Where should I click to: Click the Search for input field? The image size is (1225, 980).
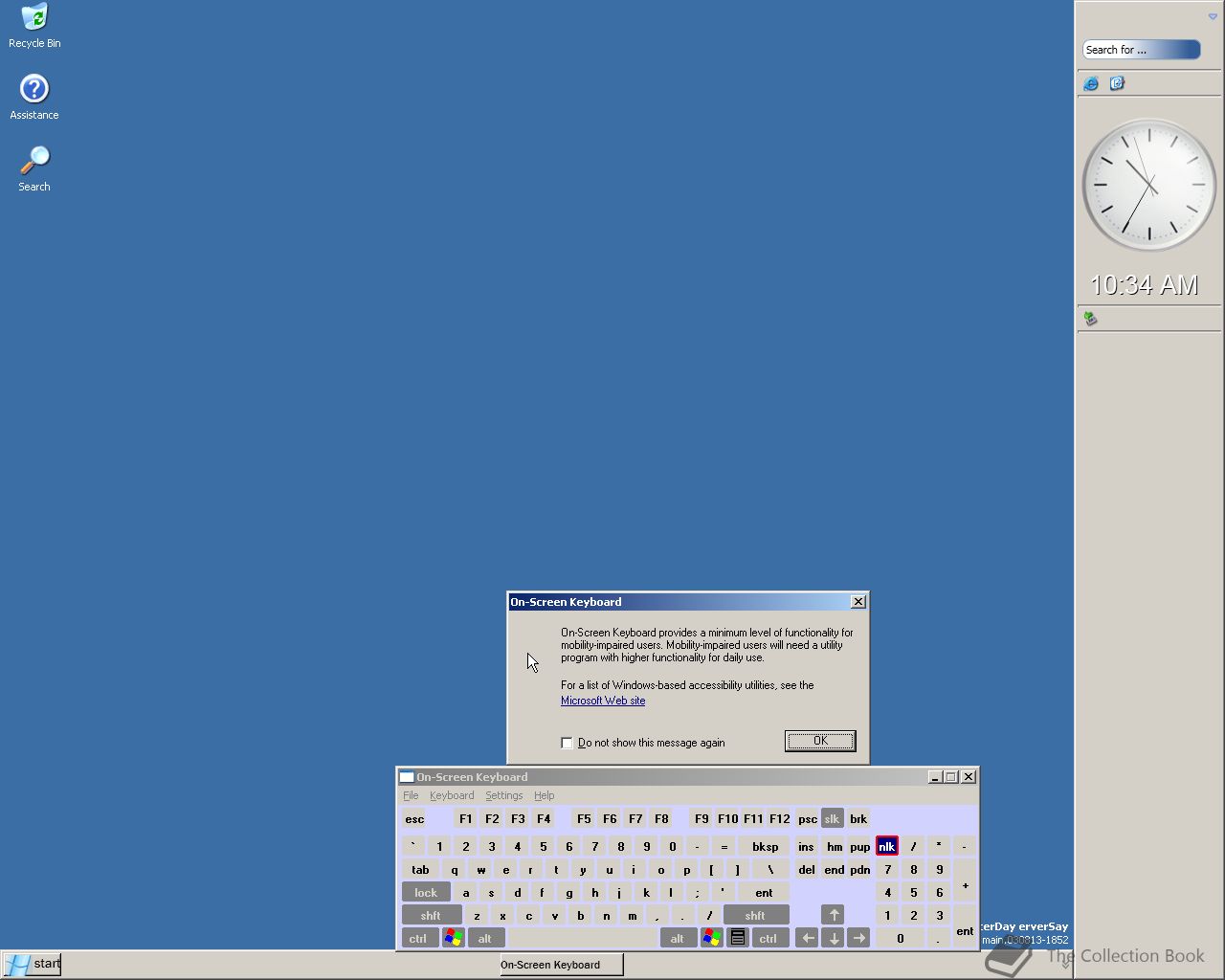click(1141, 50)
